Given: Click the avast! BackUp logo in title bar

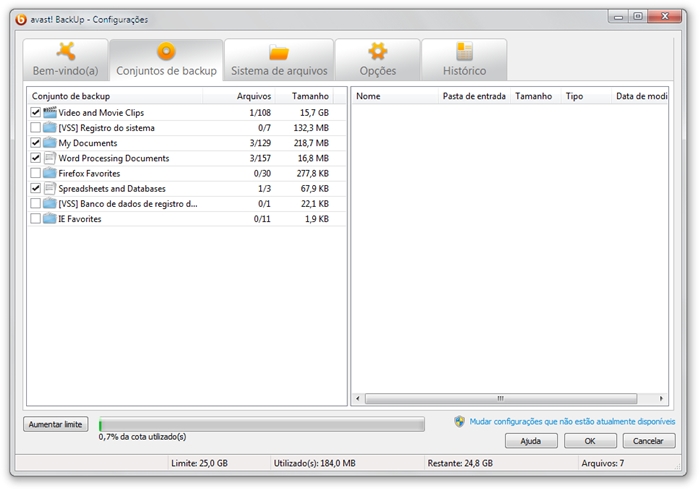Looking at the screenshot, I should (x=21, y=20).
